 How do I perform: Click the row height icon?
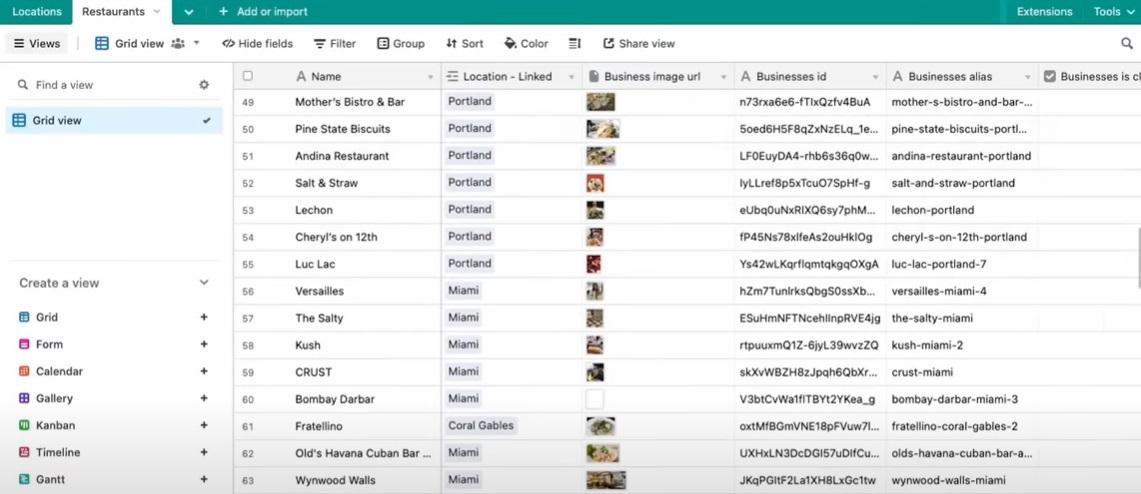575,44
